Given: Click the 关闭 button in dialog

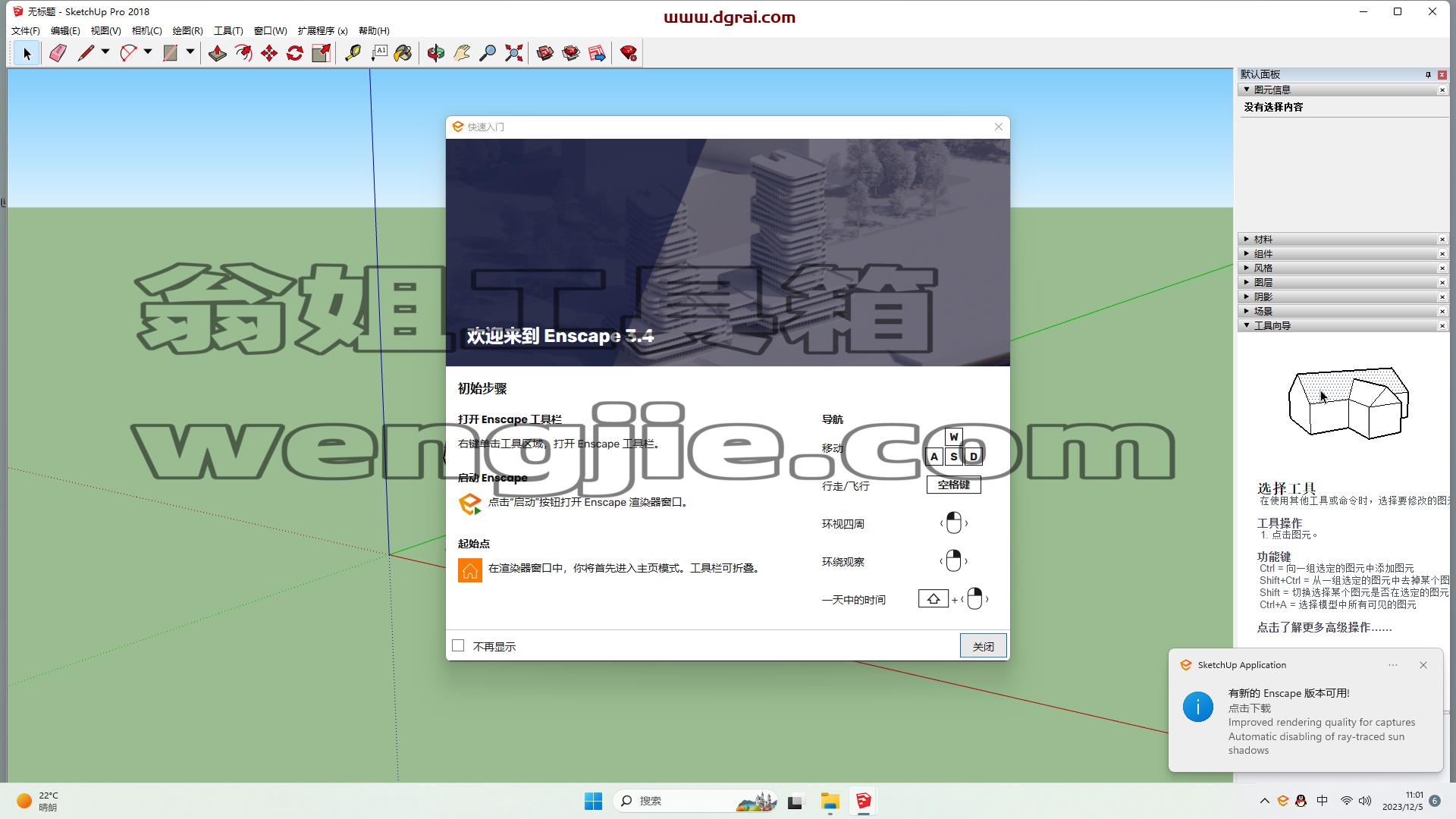Looking at the screenshot, I should (x=983, y=646).
